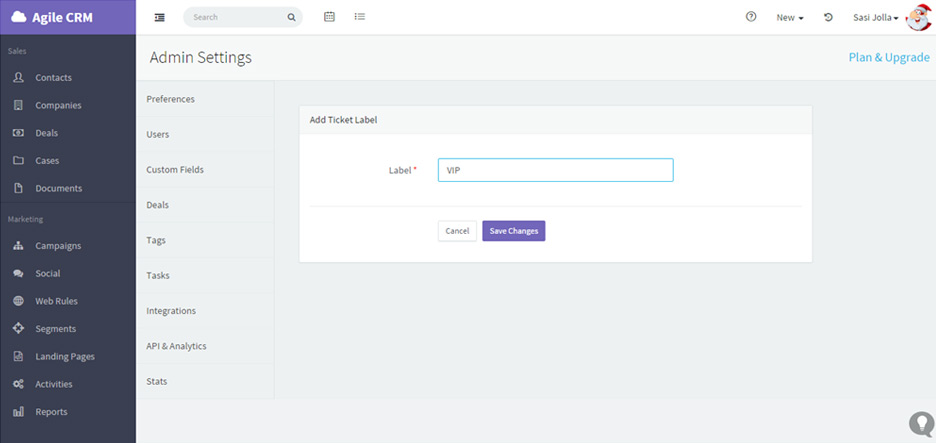Open the Custom Fields settings tab
The image size is (936, 443).
[205, 170]
